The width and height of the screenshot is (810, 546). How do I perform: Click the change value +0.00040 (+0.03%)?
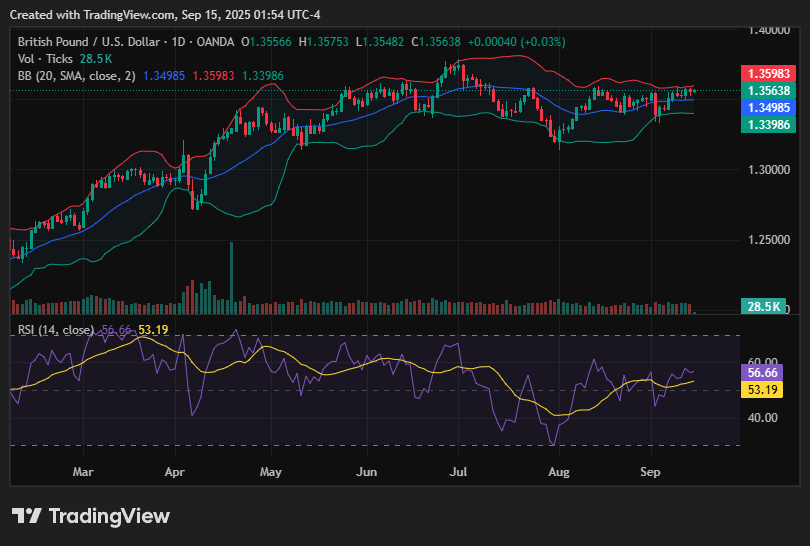click(517, 42)
